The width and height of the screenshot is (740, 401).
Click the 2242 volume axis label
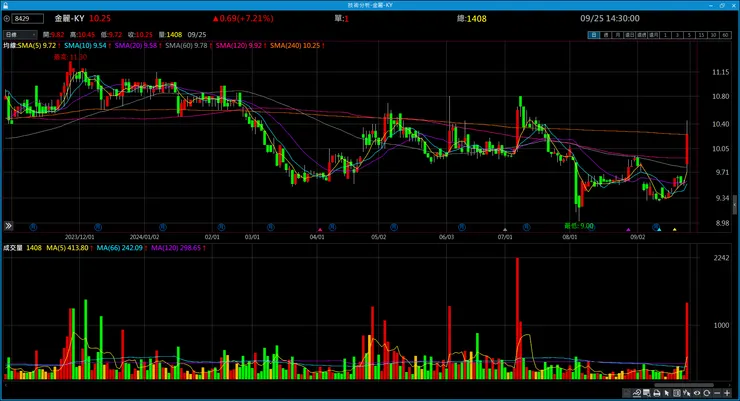(722, 258)
